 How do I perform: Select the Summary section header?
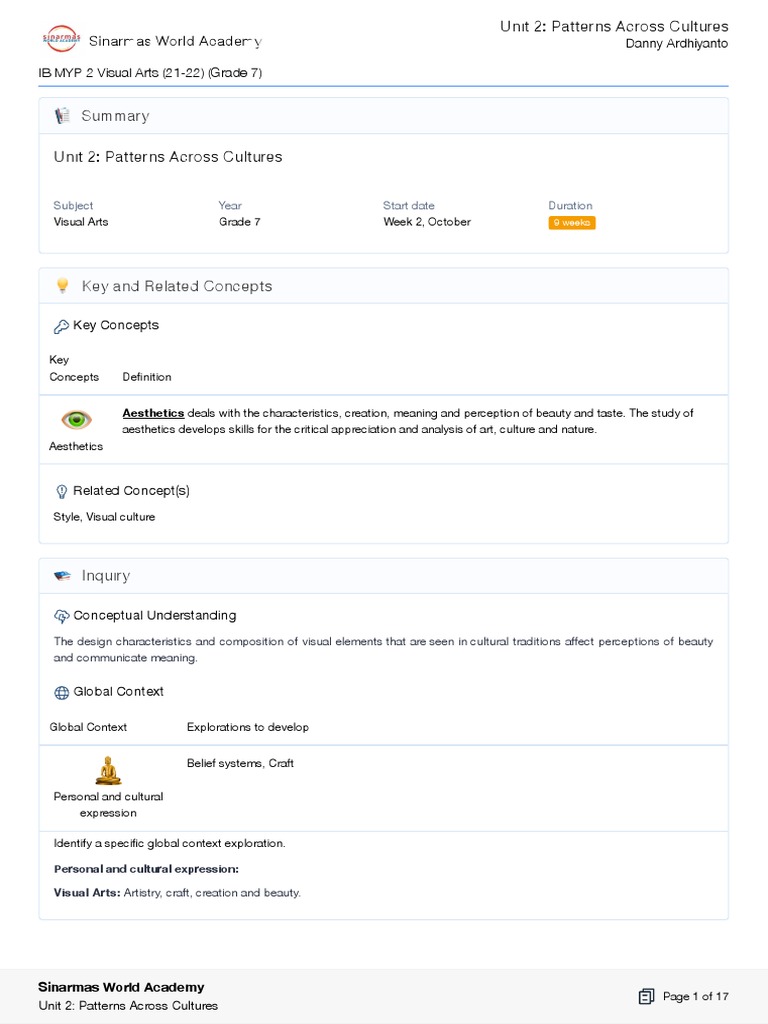pyautogui.click(x=115, y=116)
